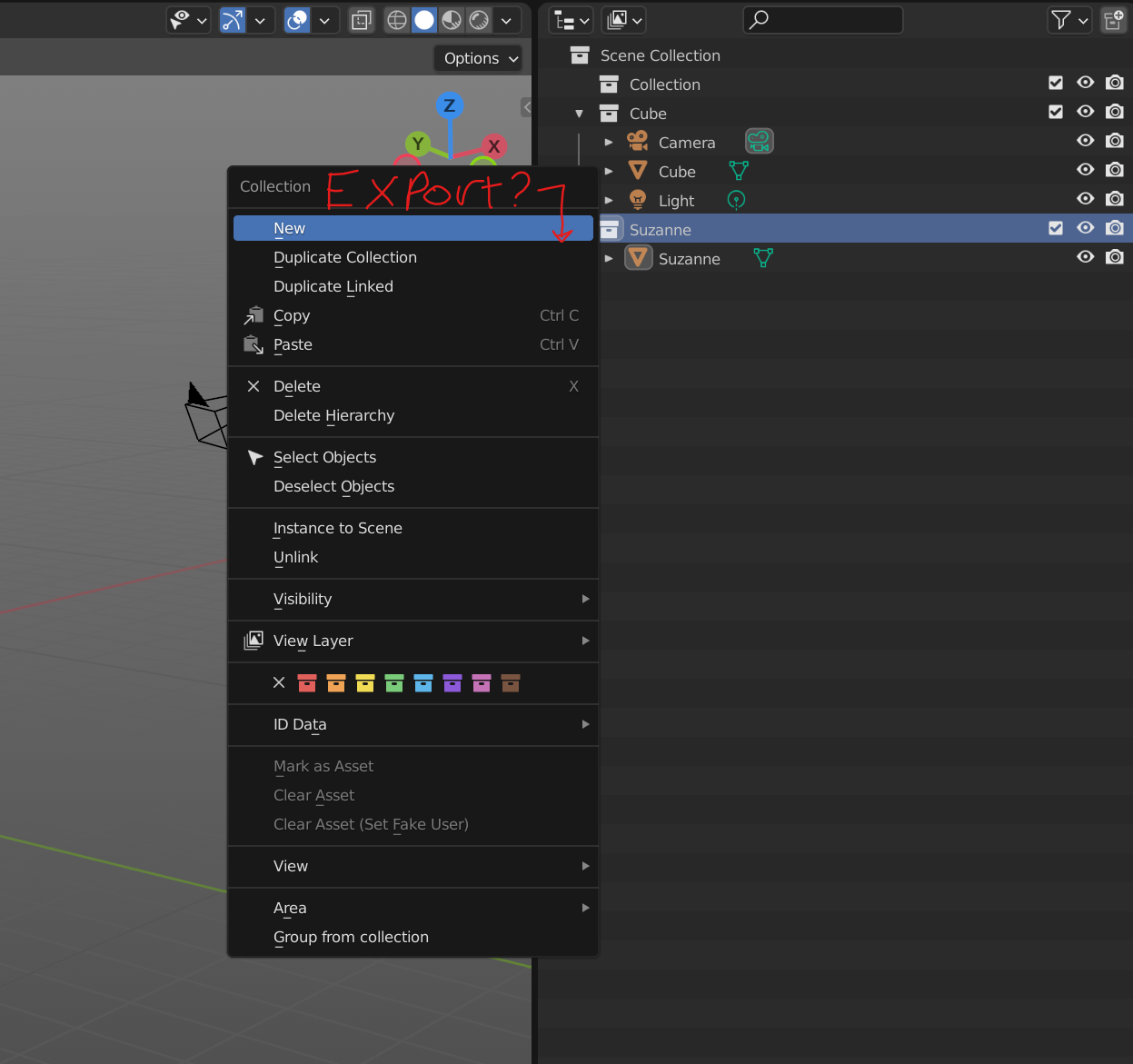The width and height of the screenshot is (1133, 1064).
Task: Hide Suzanne object with eye icon
Action: click(1086, 257)
